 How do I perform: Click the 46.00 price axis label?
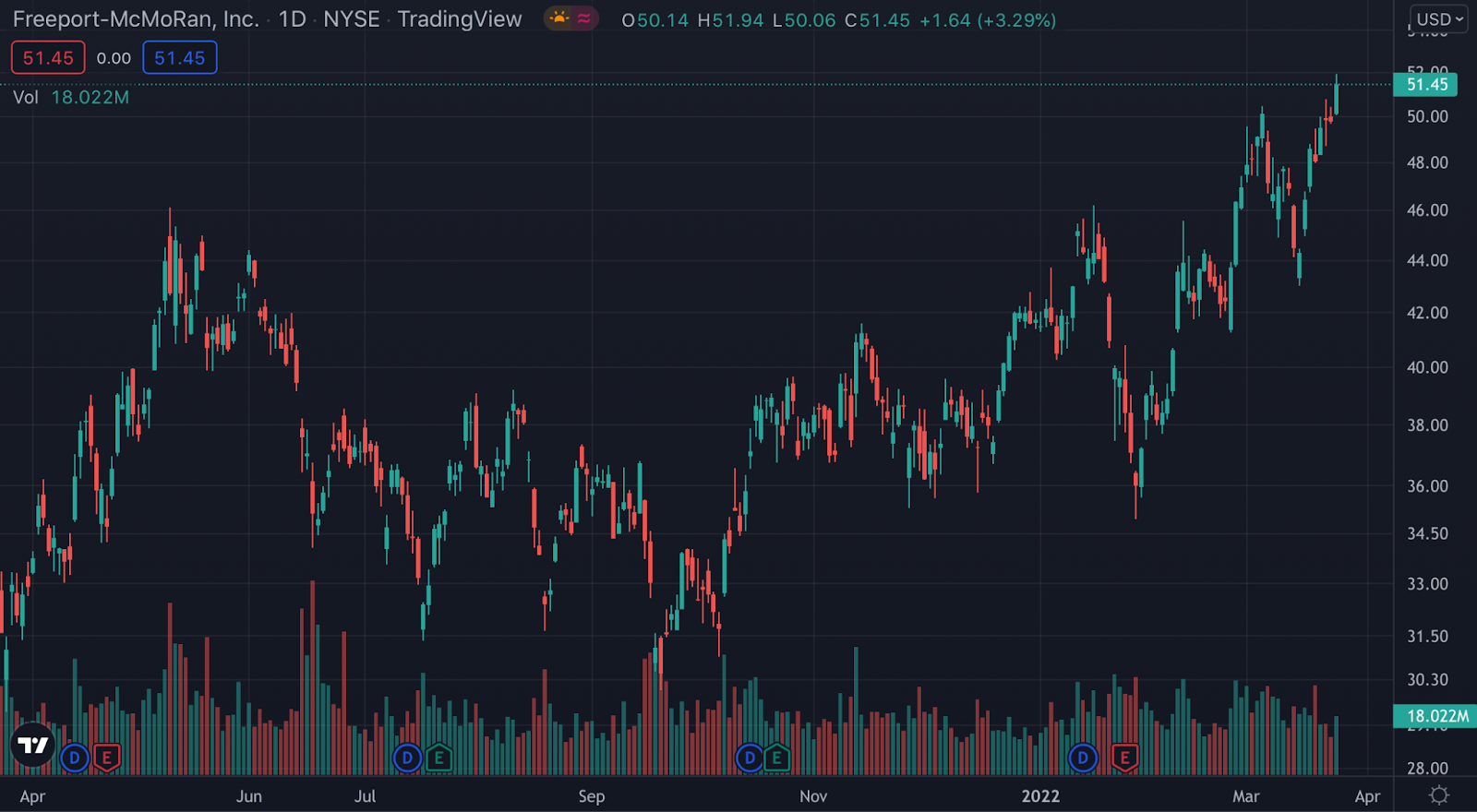pos(1427,210)
